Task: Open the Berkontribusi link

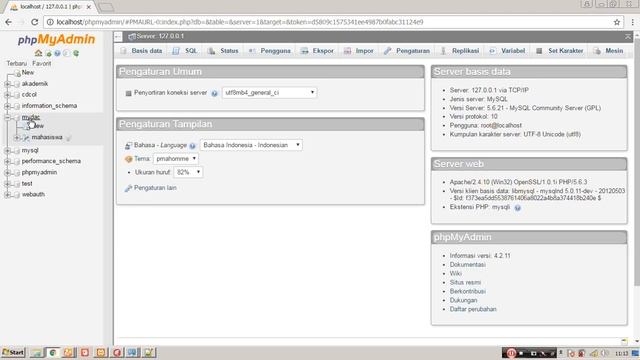Action: [x=467, y=292]
